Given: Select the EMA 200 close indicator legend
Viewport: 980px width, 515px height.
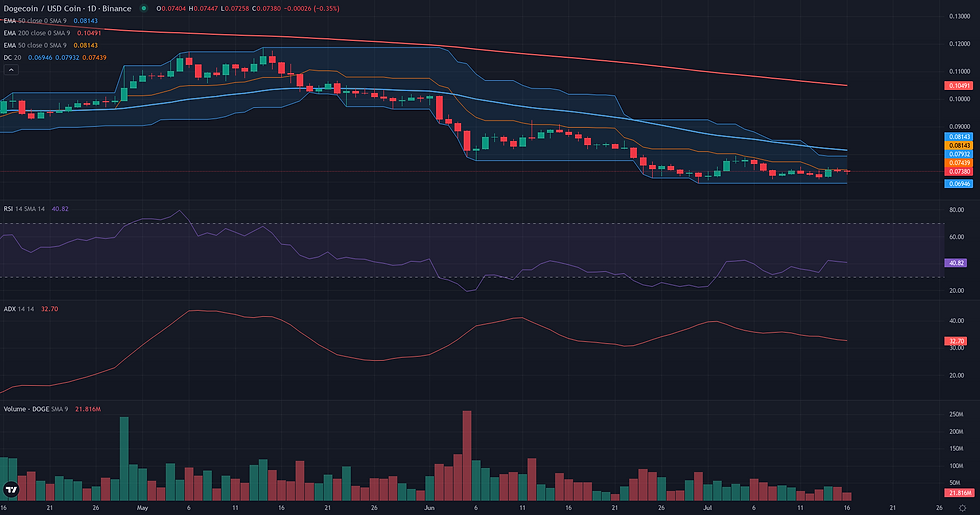Looking at the screenshot, I should (52, 33).
